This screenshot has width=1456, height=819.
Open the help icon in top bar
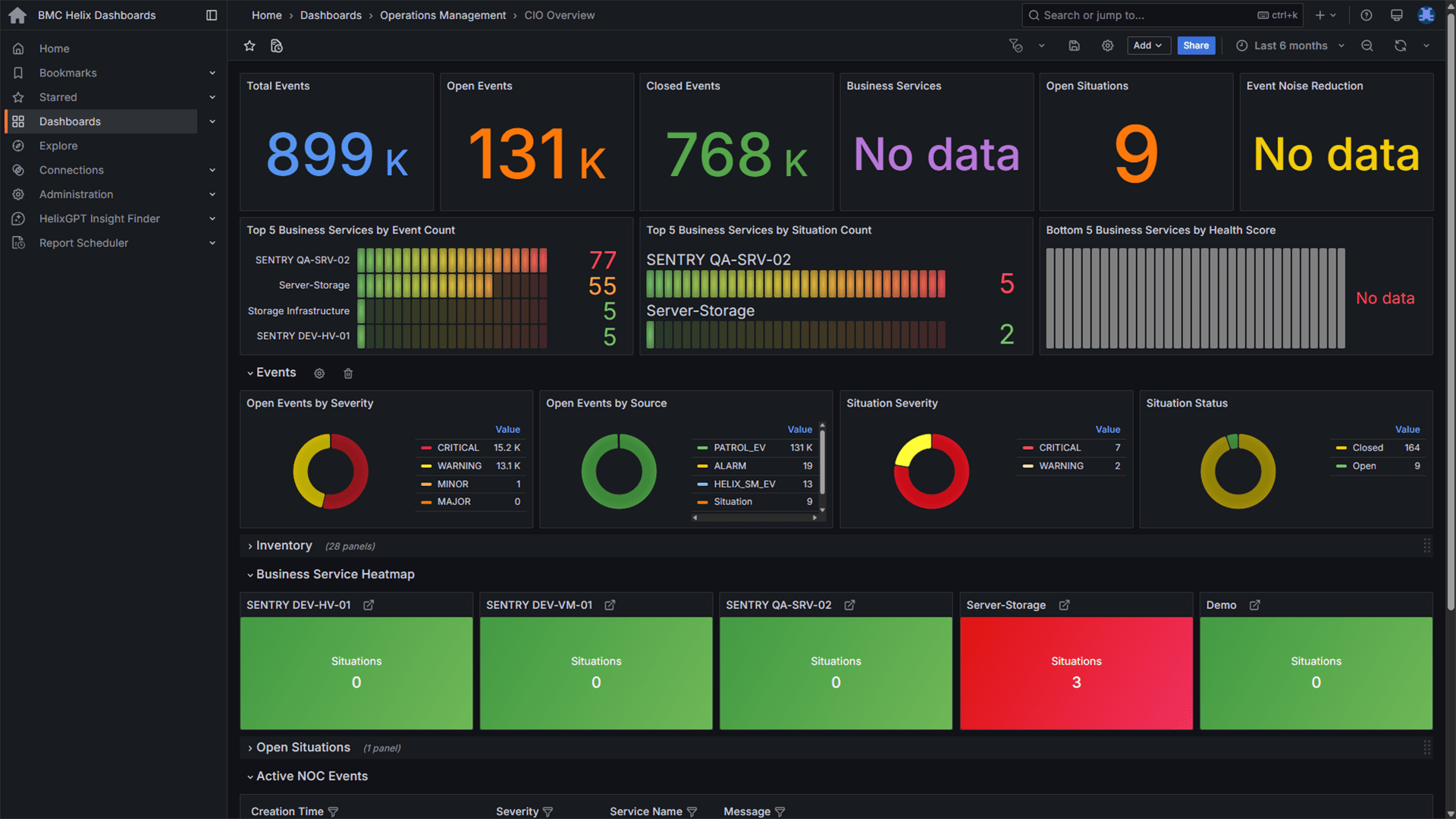click(1366, 15)
